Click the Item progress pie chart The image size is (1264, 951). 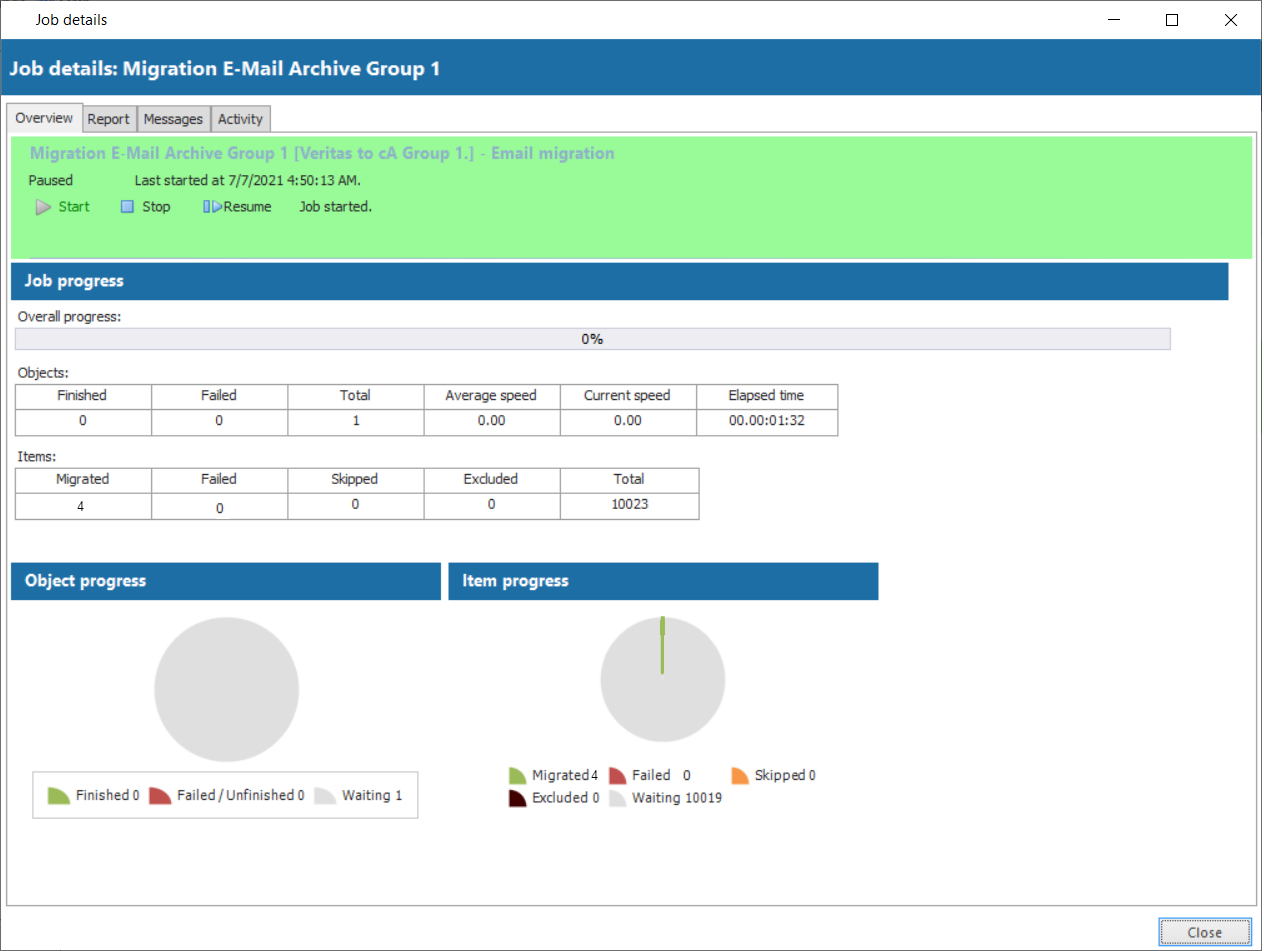662,681
